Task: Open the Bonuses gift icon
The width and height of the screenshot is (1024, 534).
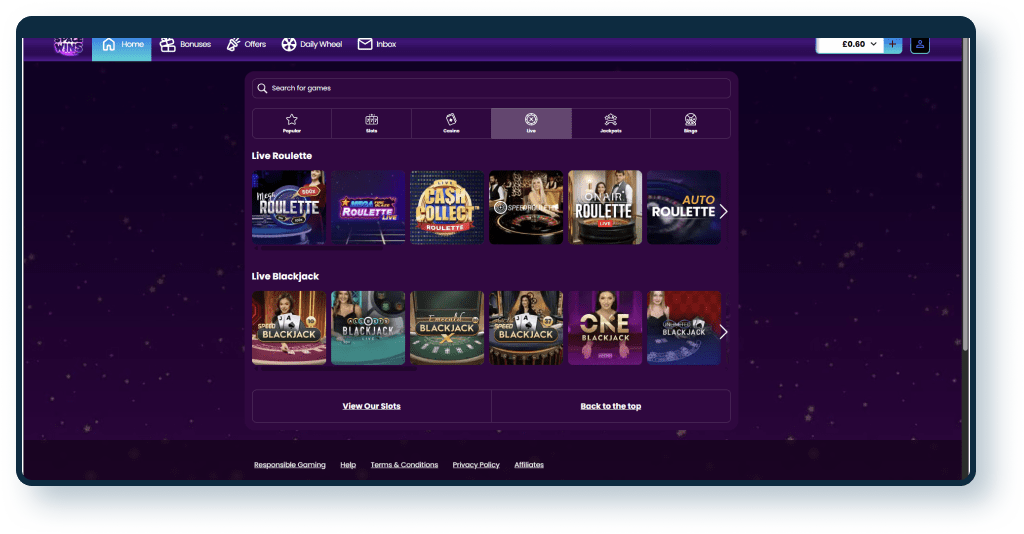Action: point(168,45)
